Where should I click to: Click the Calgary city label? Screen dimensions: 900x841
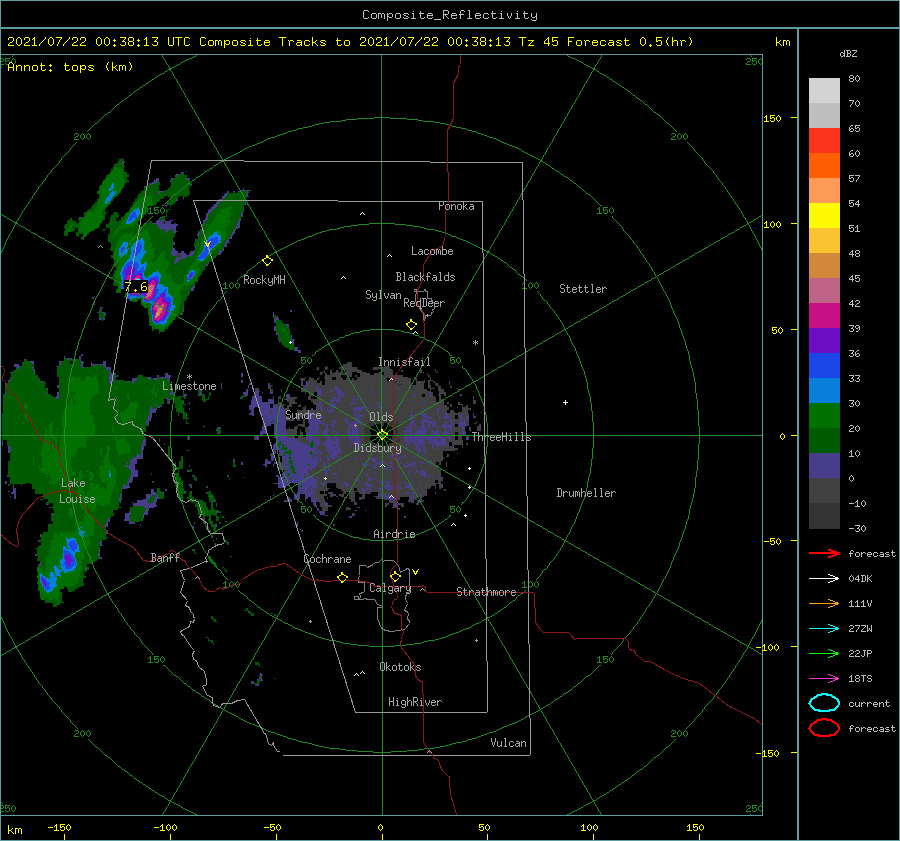click(x=390, y=588)
